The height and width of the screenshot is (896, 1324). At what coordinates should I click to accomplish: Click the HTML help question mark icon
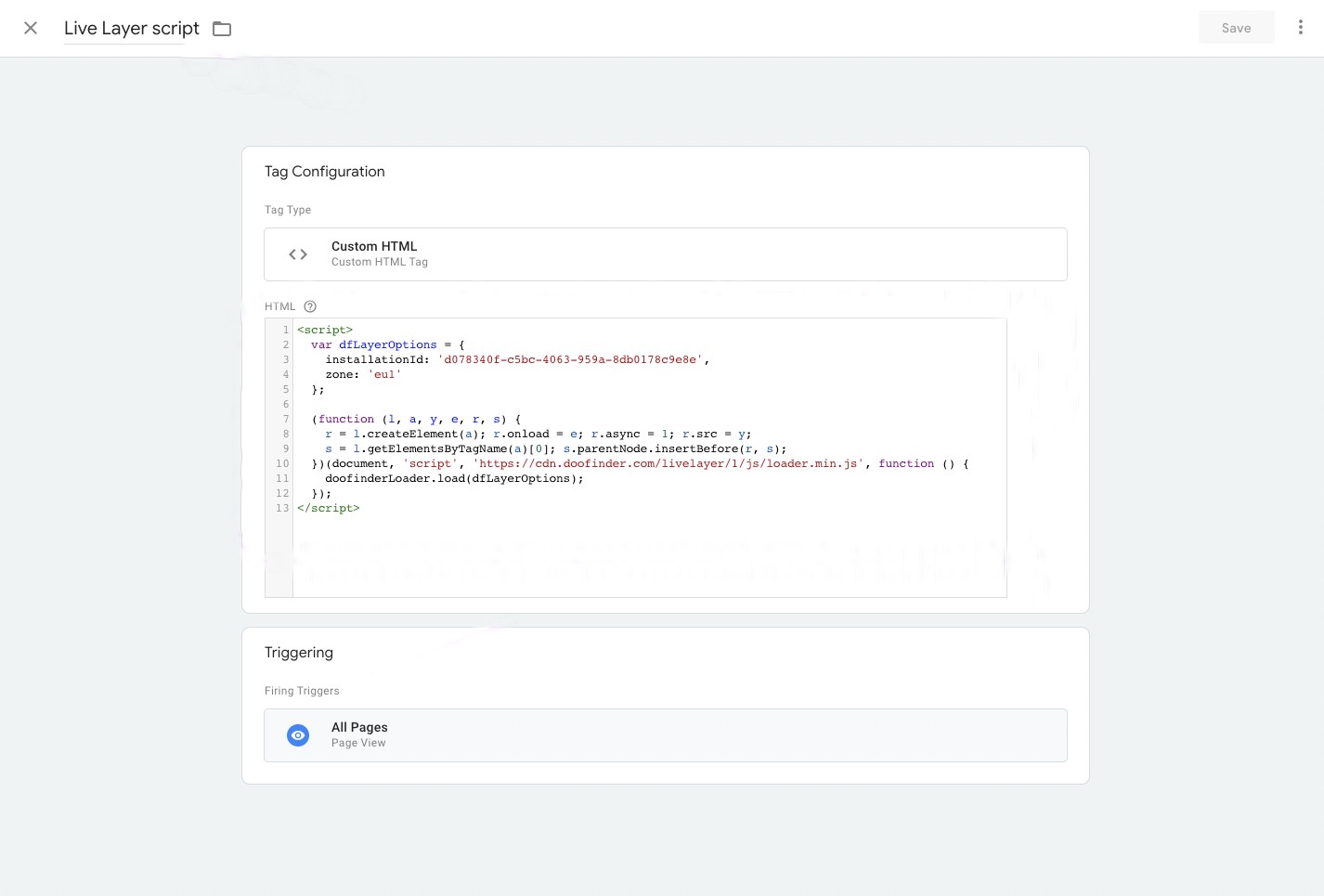(310, 306)
